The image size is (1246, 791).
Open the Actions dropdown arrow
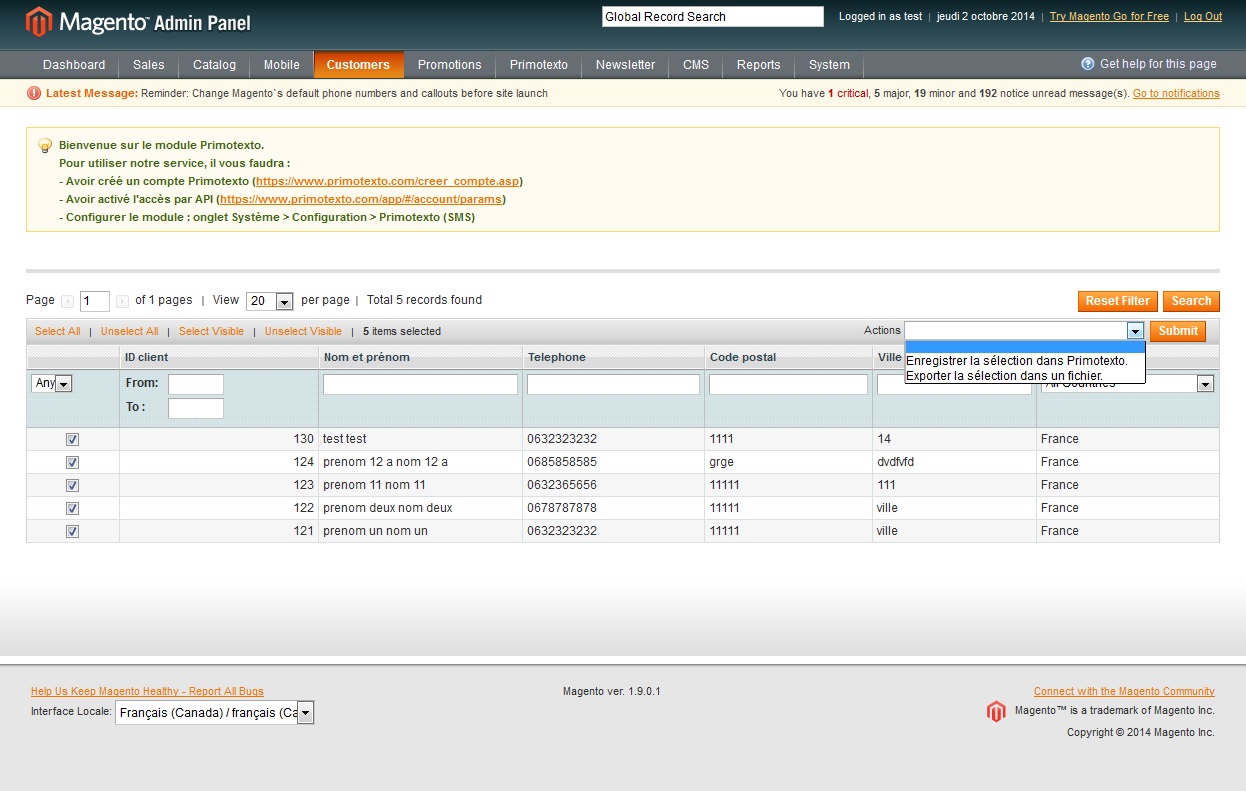tap(1135, 331)
